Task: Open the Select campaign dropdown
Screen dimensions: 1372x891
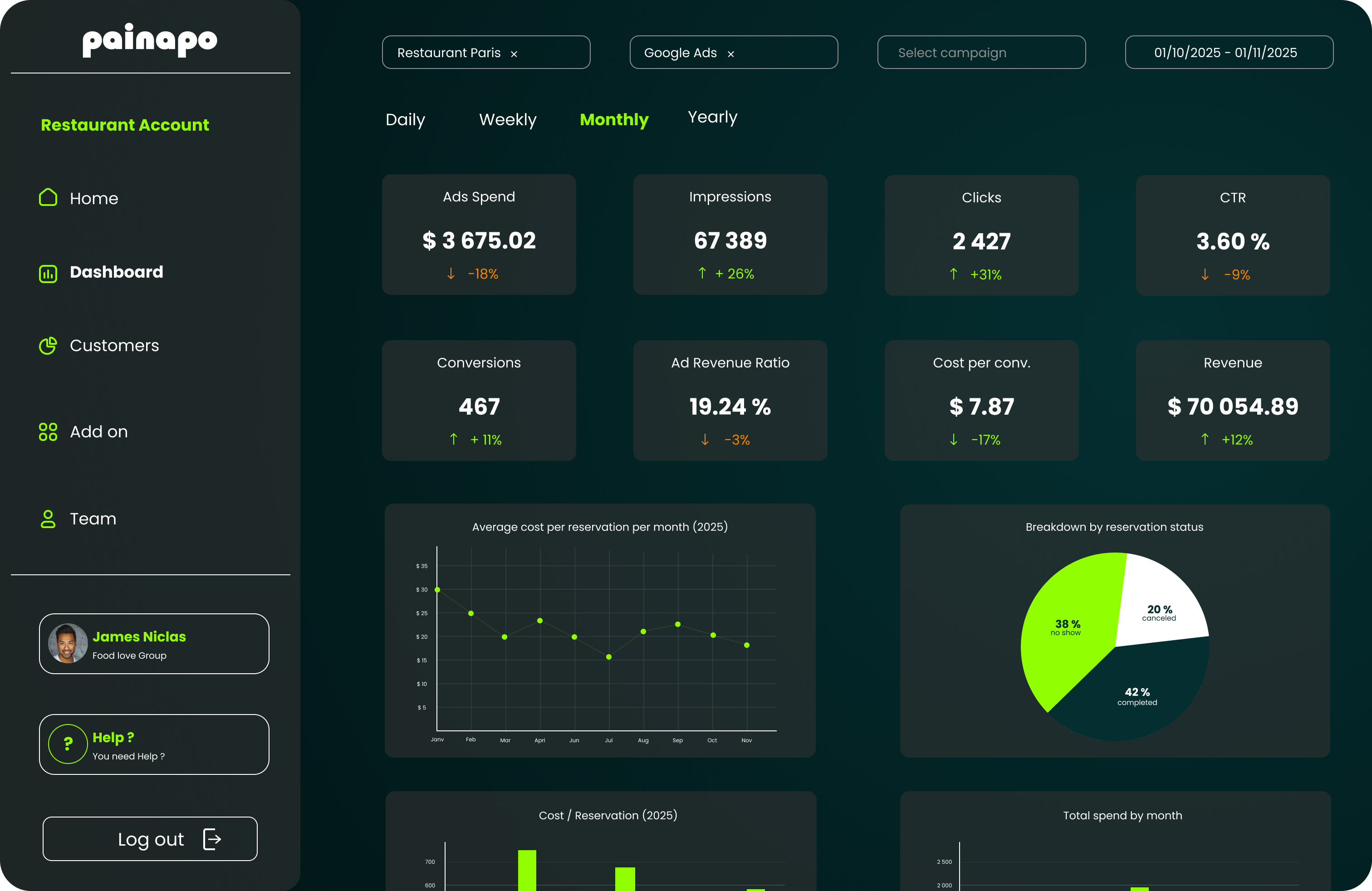Action: coord(980,53)
